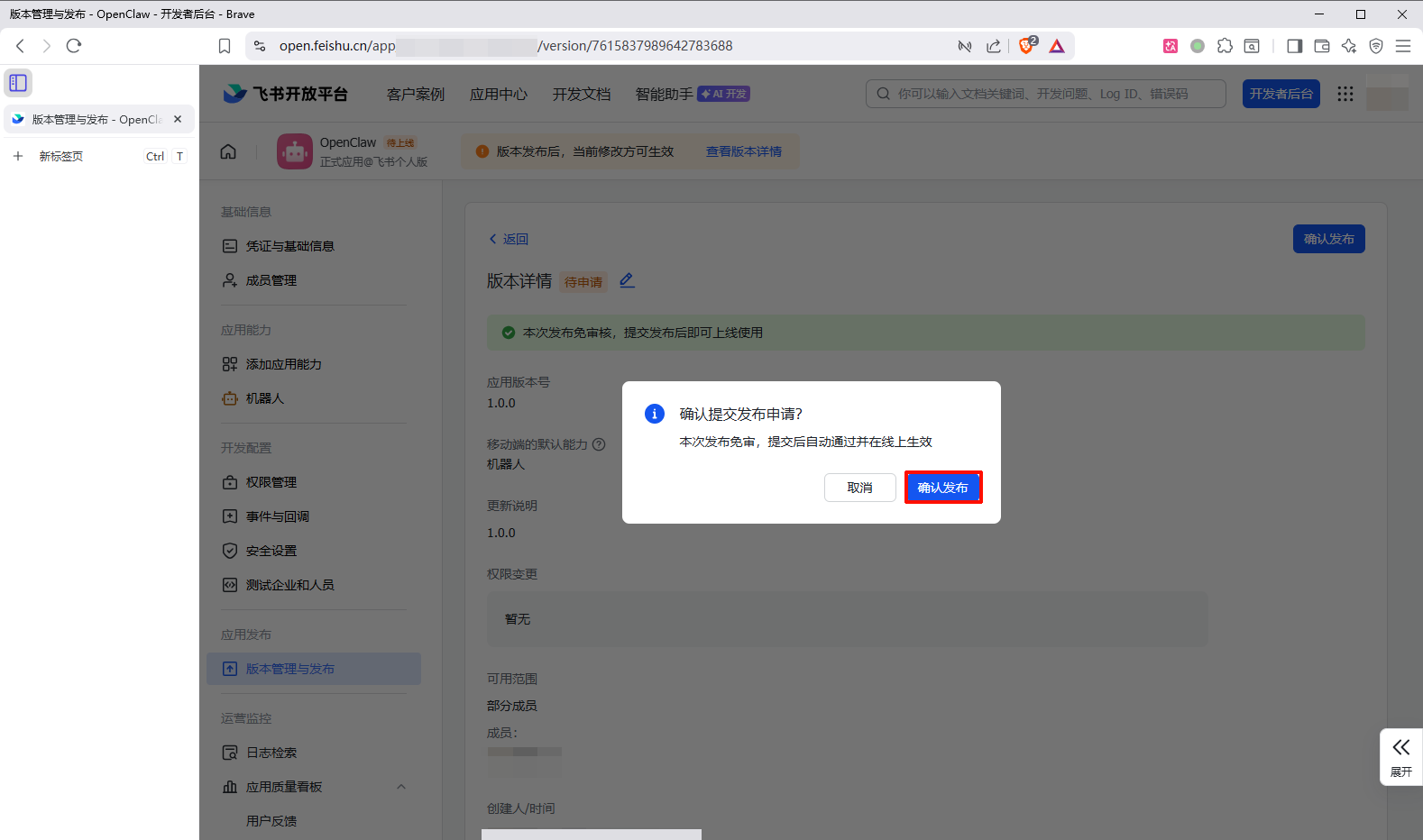Image resolution: width=1423 pixels, height=840 pixels.
Task: Click the bookmark icon in address bar
Action: click(x=225, y=46)
